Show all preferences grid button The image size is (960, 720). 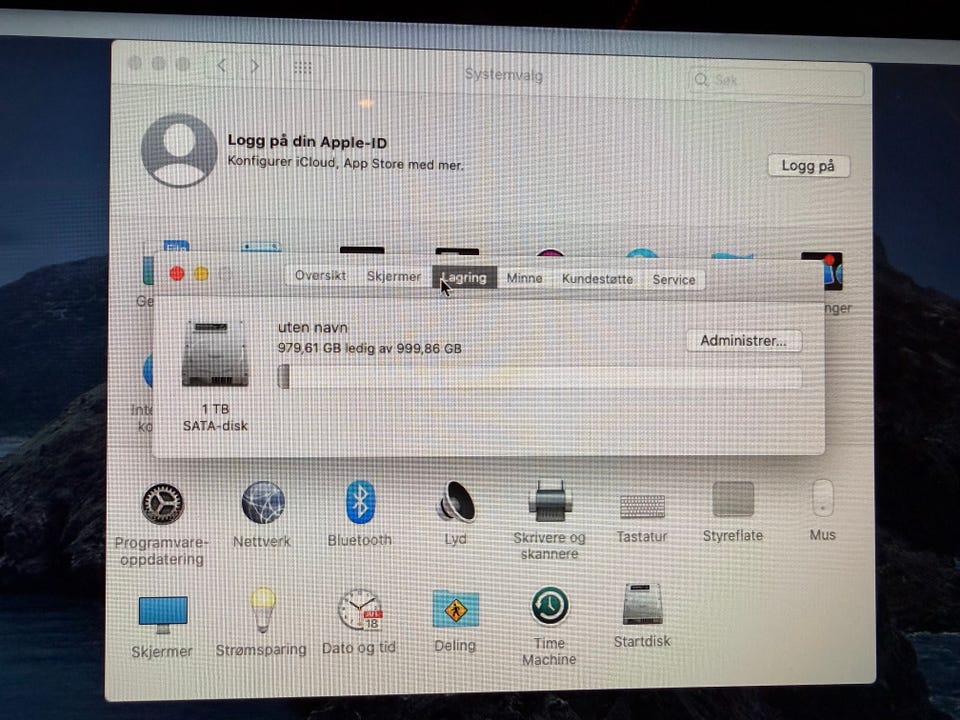point(302,67)
